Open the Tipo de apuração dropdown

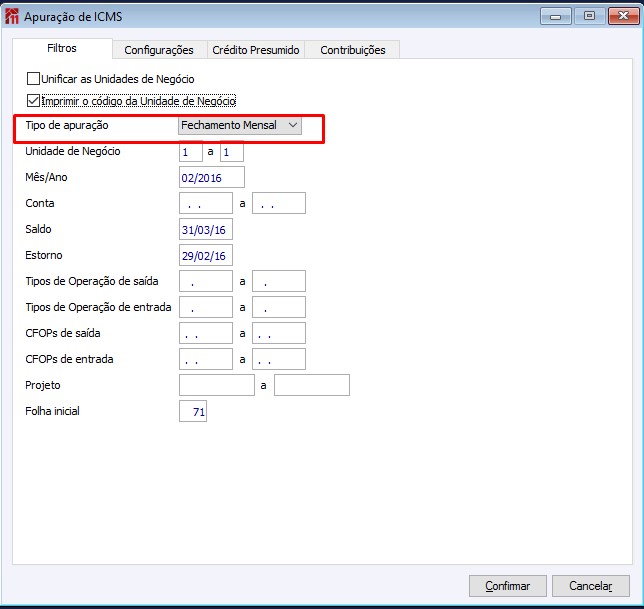click(240, 125)
